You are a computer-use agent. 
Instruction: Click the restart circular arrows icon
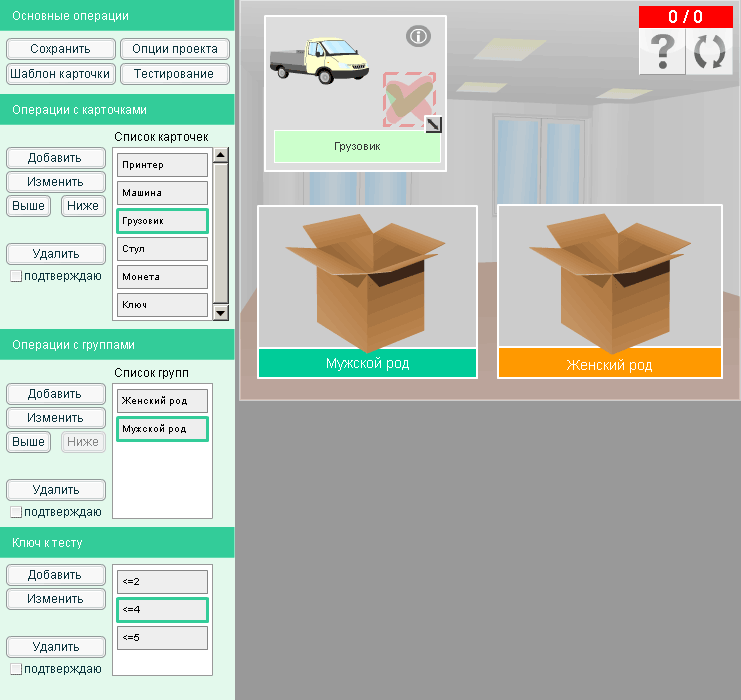click(x=709, y=52)
